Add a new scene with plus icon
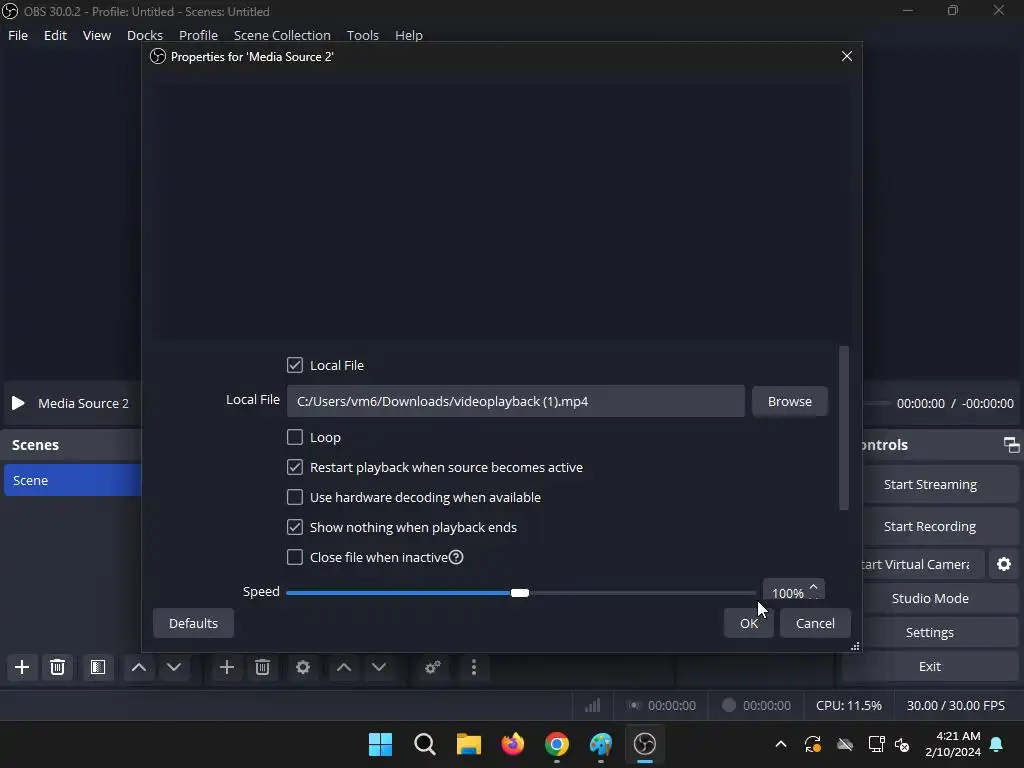This screenshot has width=1024, height=768. coord(22,667)
